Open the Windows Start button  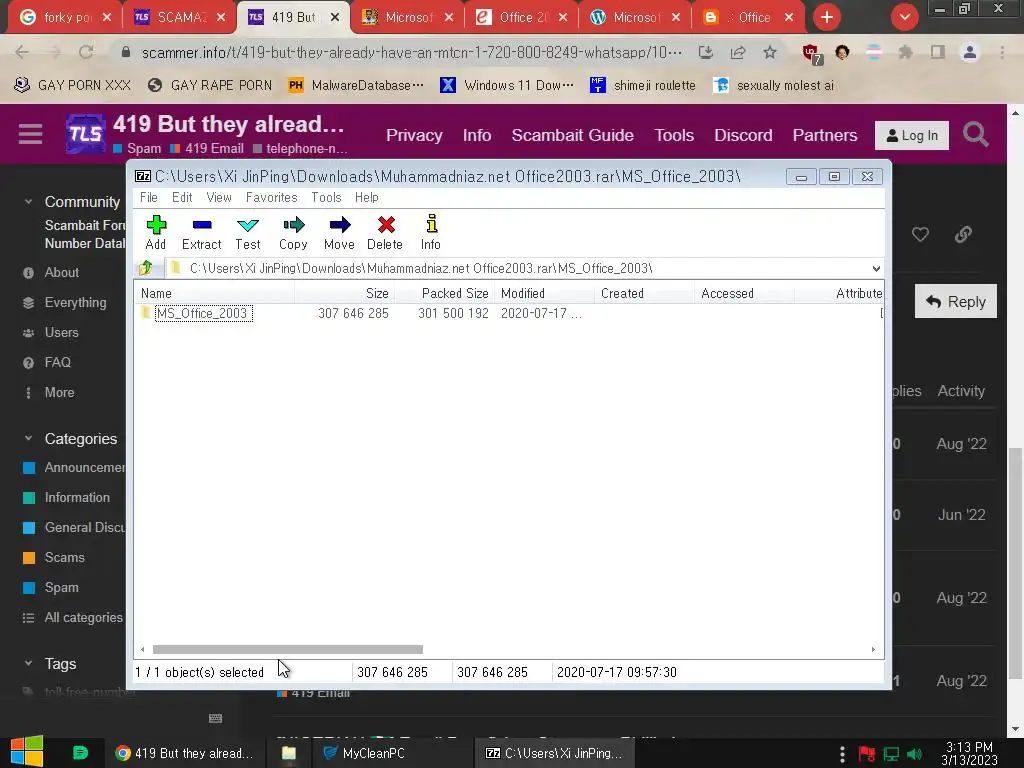(27, 752)
